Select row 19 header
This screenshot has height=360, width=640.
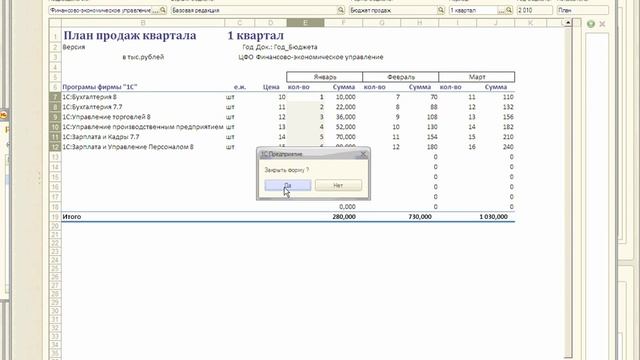click(x=55, y=217)
